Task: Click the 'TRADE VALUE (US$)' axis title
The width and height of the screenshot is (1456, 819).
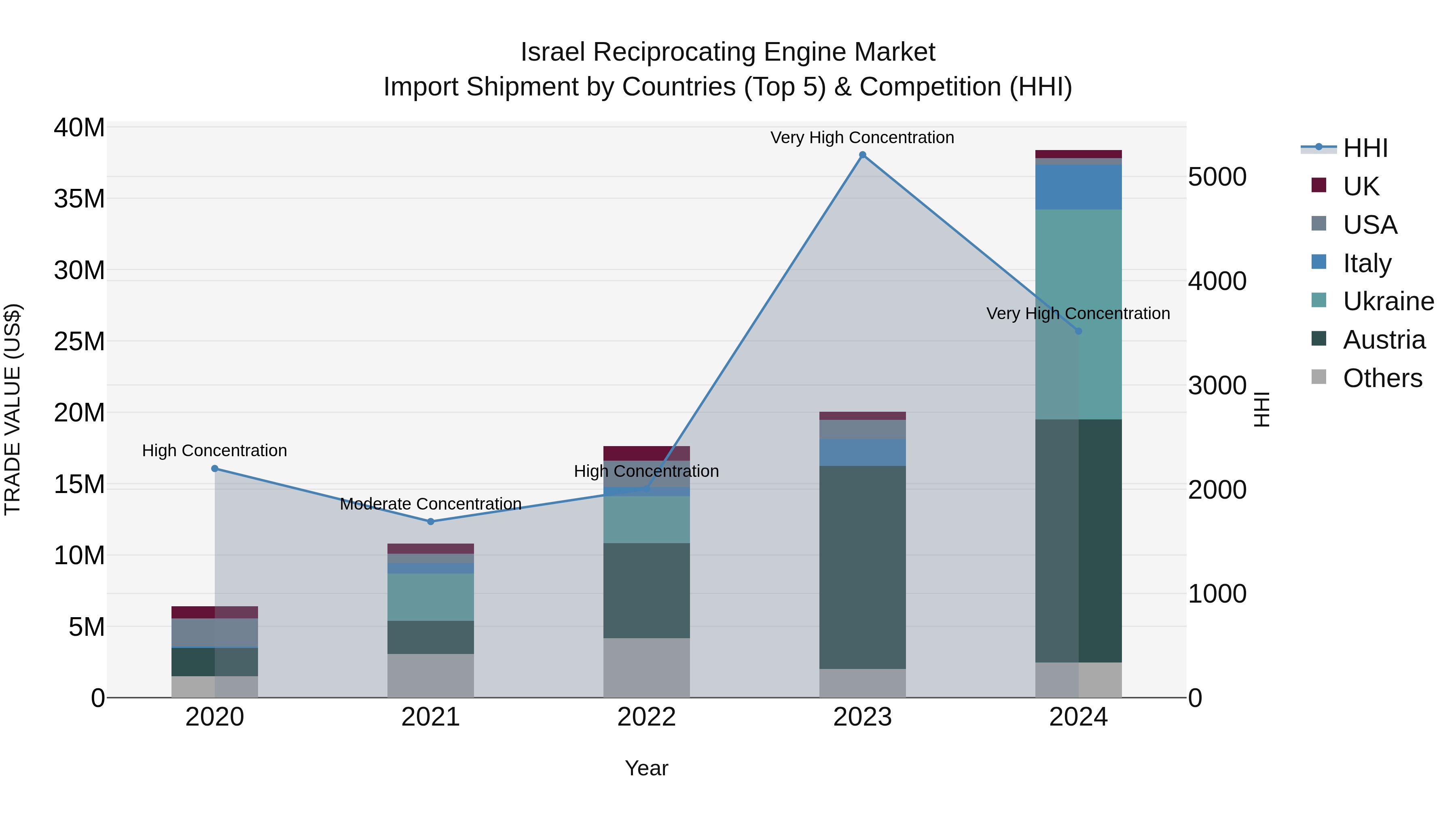Action: click(13, 409)
